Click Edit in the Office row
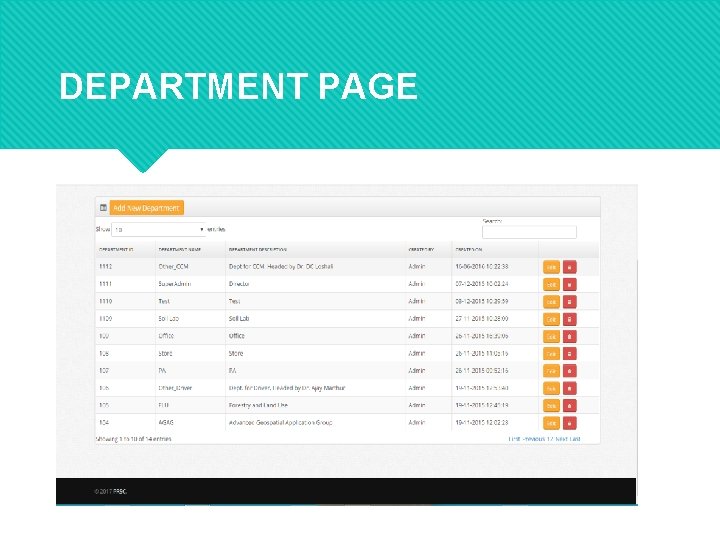 551,336
